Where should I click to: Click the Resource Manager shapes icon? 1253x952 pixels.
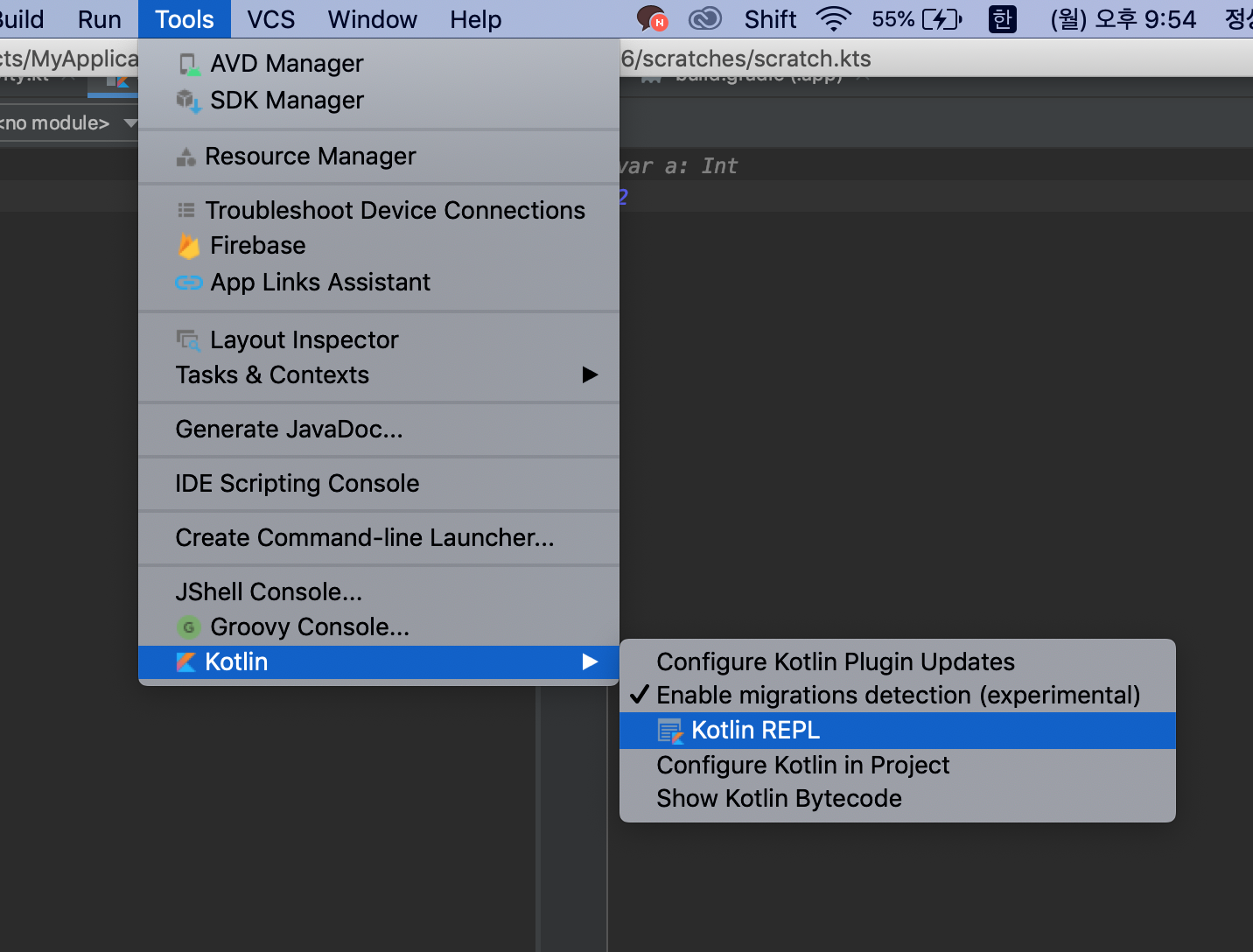[185, 157]
